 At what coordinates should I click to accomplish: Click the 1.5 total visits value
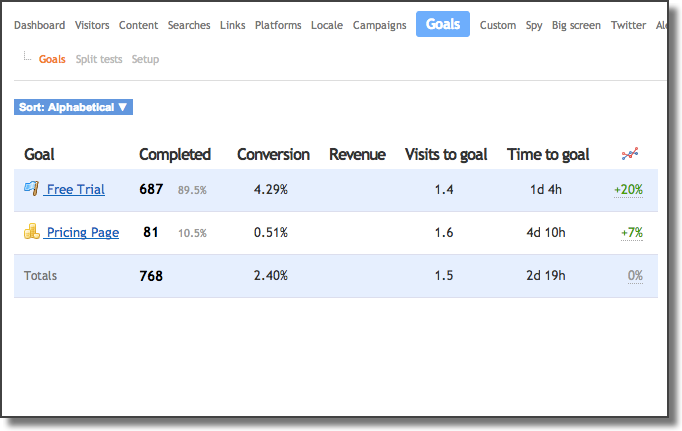pyautogui.click(x=444, y=275)
